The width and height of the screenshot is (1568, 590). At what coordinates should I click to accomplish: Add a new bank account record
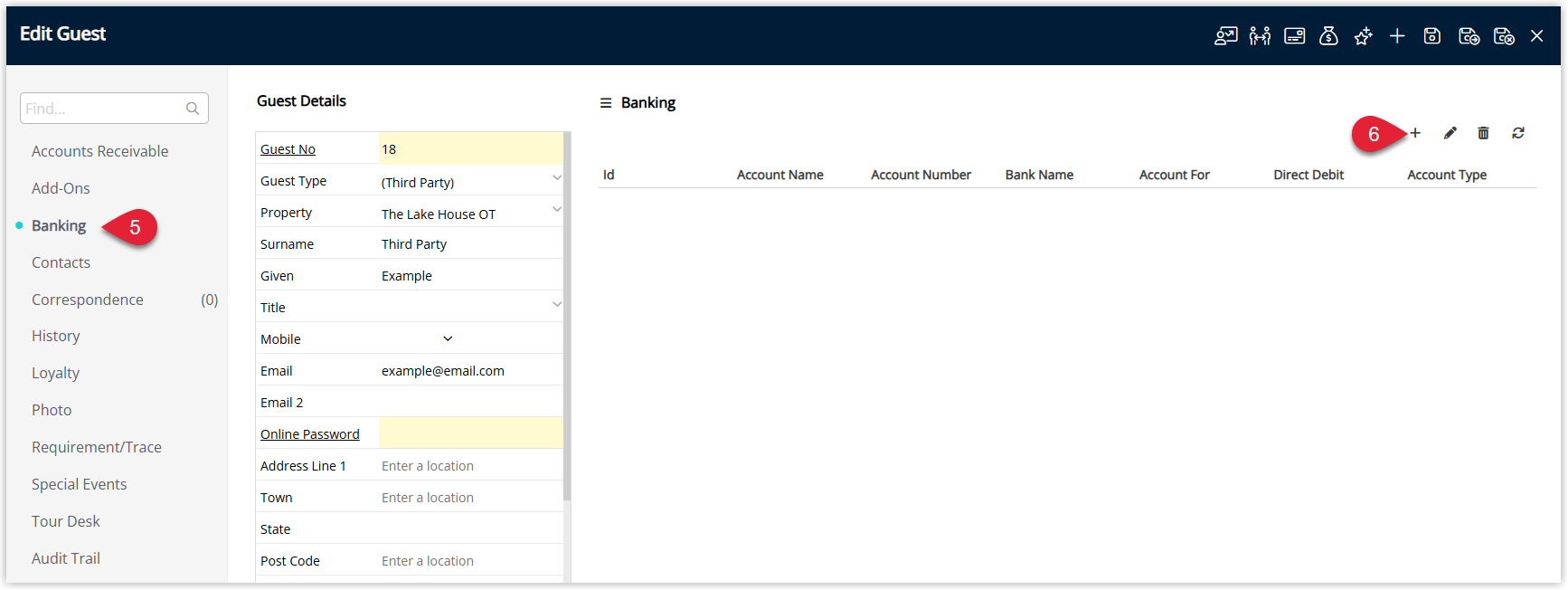coord(1415,133)
